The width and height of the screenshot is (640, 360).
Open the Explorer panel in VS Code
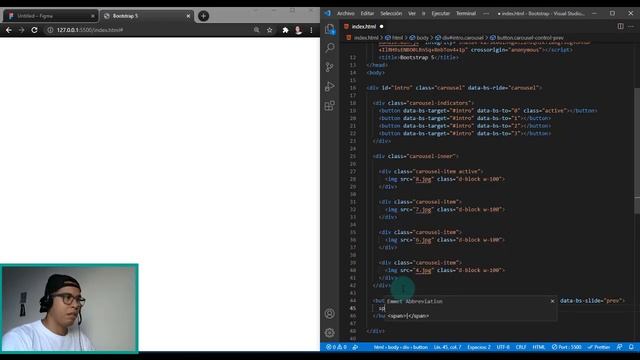point(330,29)
